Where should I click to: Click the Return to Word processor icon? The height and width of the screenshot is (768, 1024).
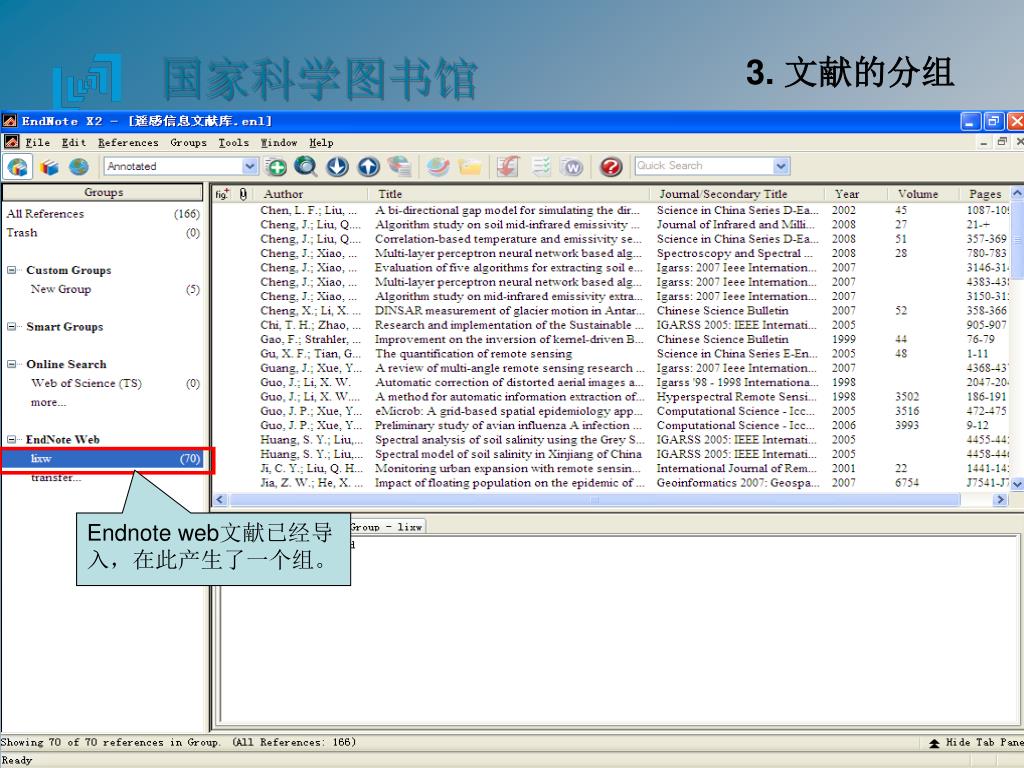coord(572,166)
